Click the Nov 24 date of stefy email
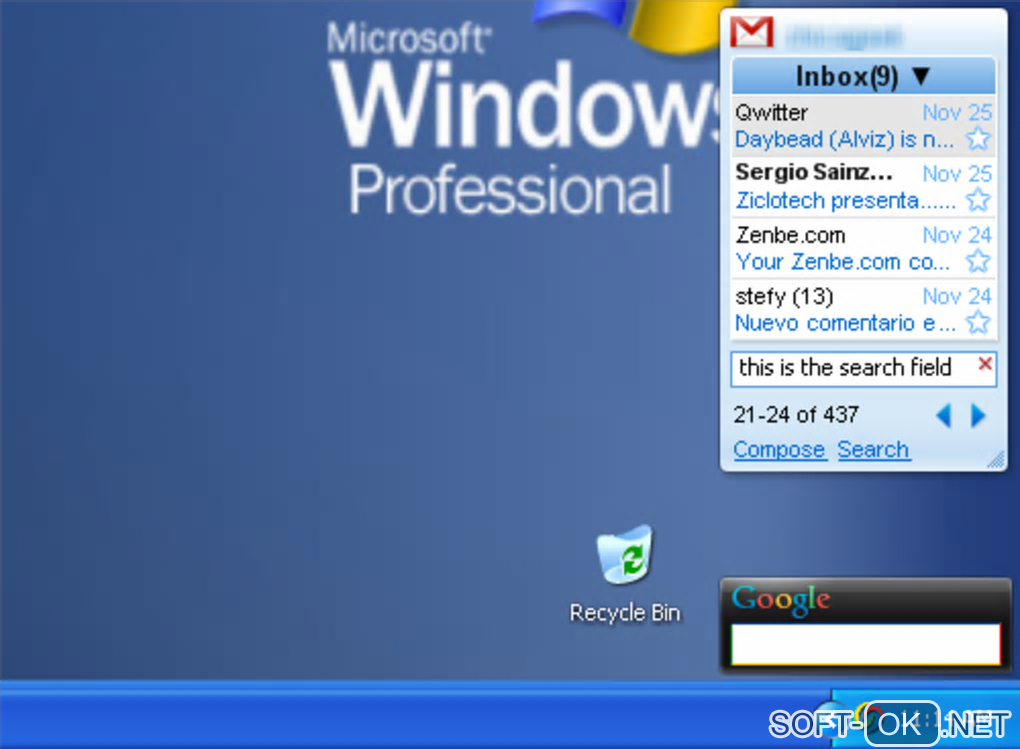Screen dimensions: 1020x749 [957, 297]
